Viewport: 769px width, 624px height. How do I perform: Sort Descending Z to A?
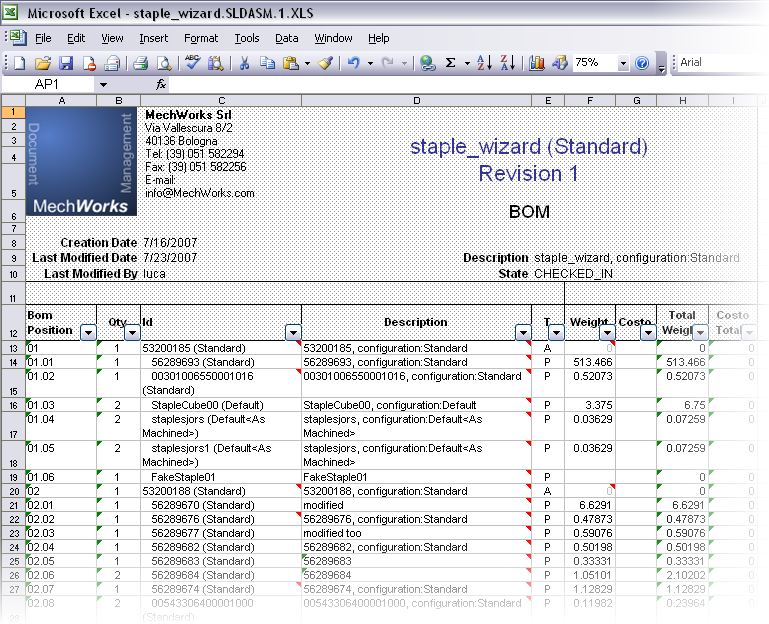(508, 63)
